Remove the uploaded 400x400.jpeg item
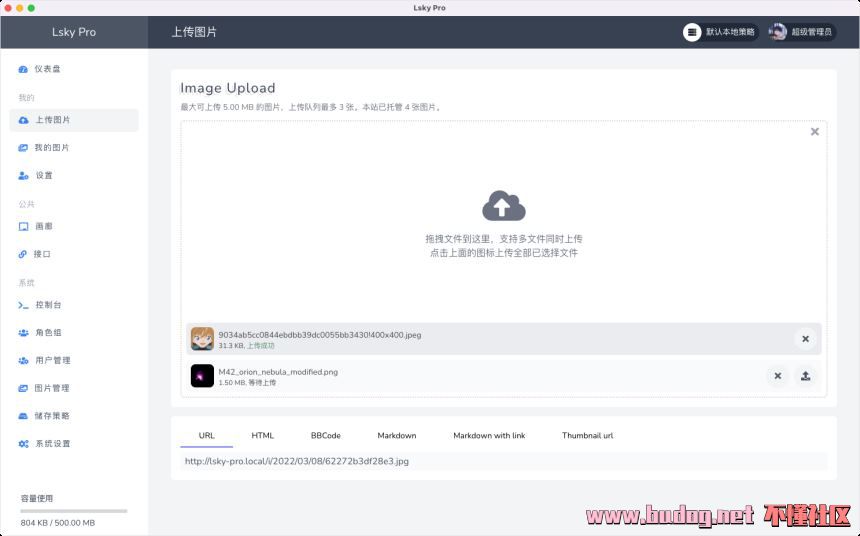Image resolution: width=860 pixels, height=536 pixels. coord(805,339)
